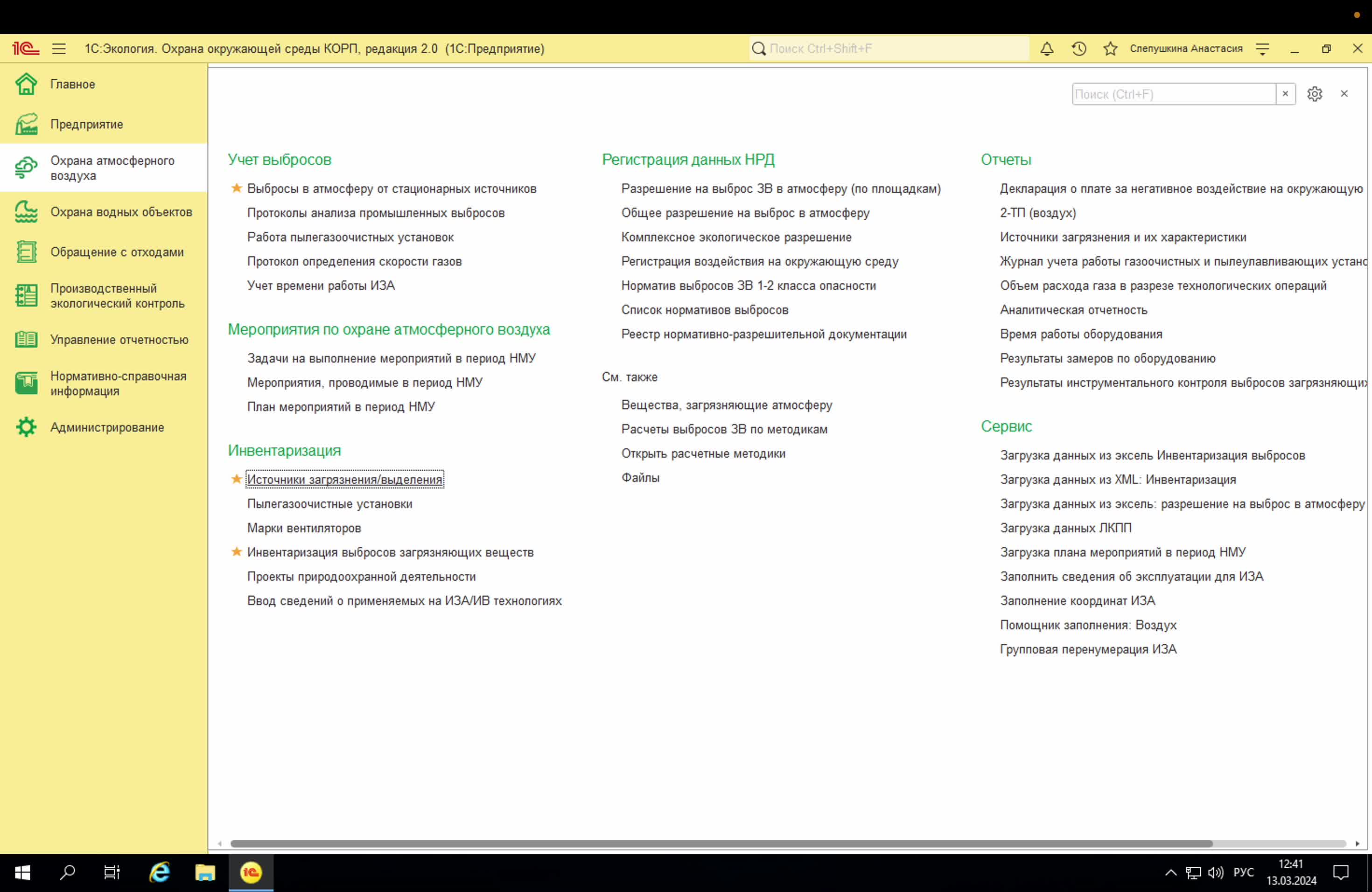Click Администрирование gear icon

point(27,427)
